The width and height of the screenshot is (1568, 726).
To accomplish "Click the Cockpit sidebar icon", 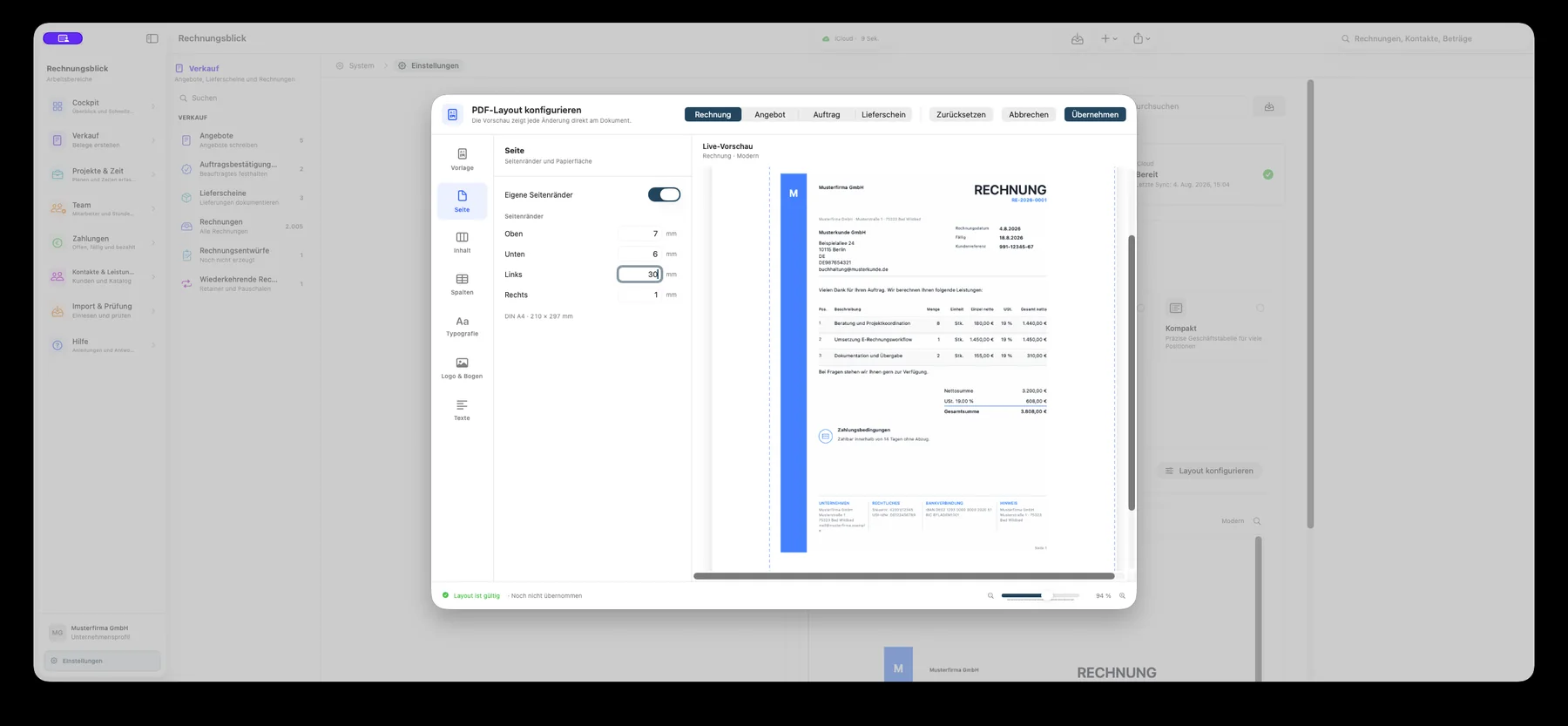I will coord(57,106).
